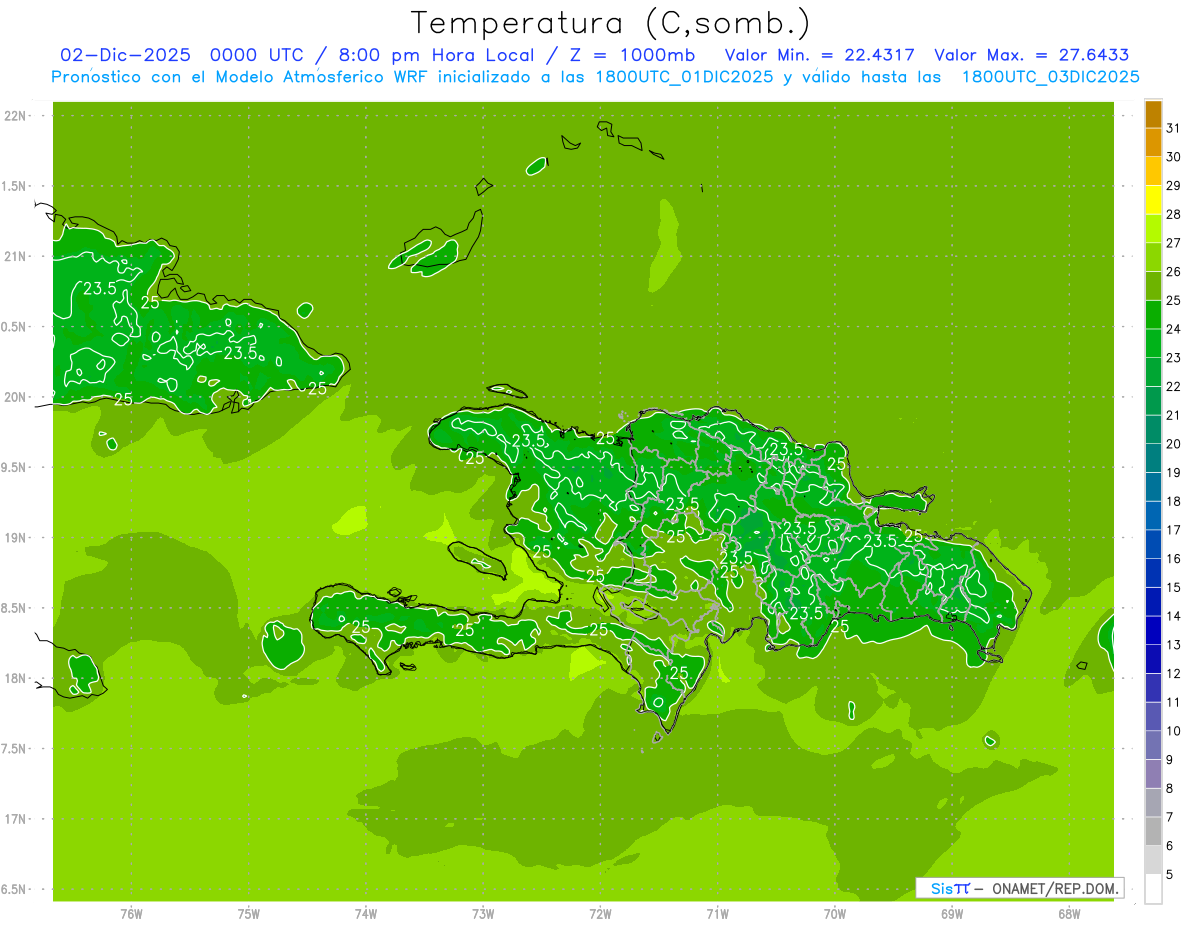Pick the purple swatch between 9 and 10
The image size is (1200, 927).
(1153, 745)
